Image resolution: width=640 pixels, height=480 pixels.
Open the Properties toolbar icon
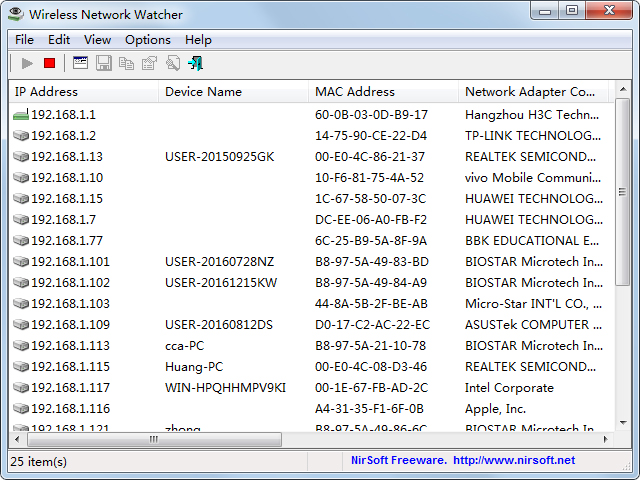(x=149, y=63)
